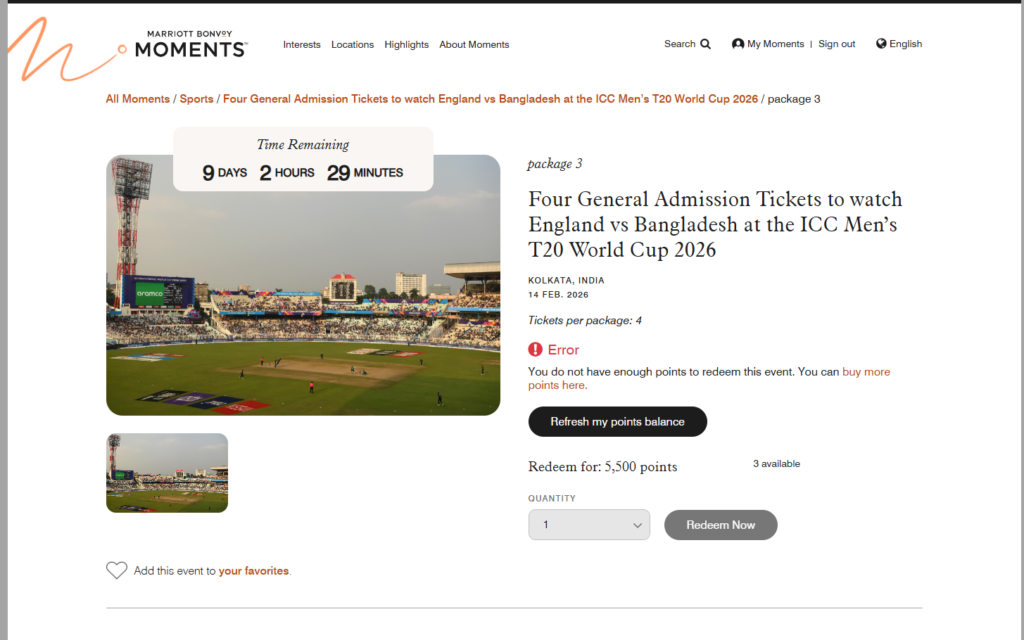Select the small stadium thumbnail image
This screenshot has width=1024, height=640.
[x=167, y=473]
